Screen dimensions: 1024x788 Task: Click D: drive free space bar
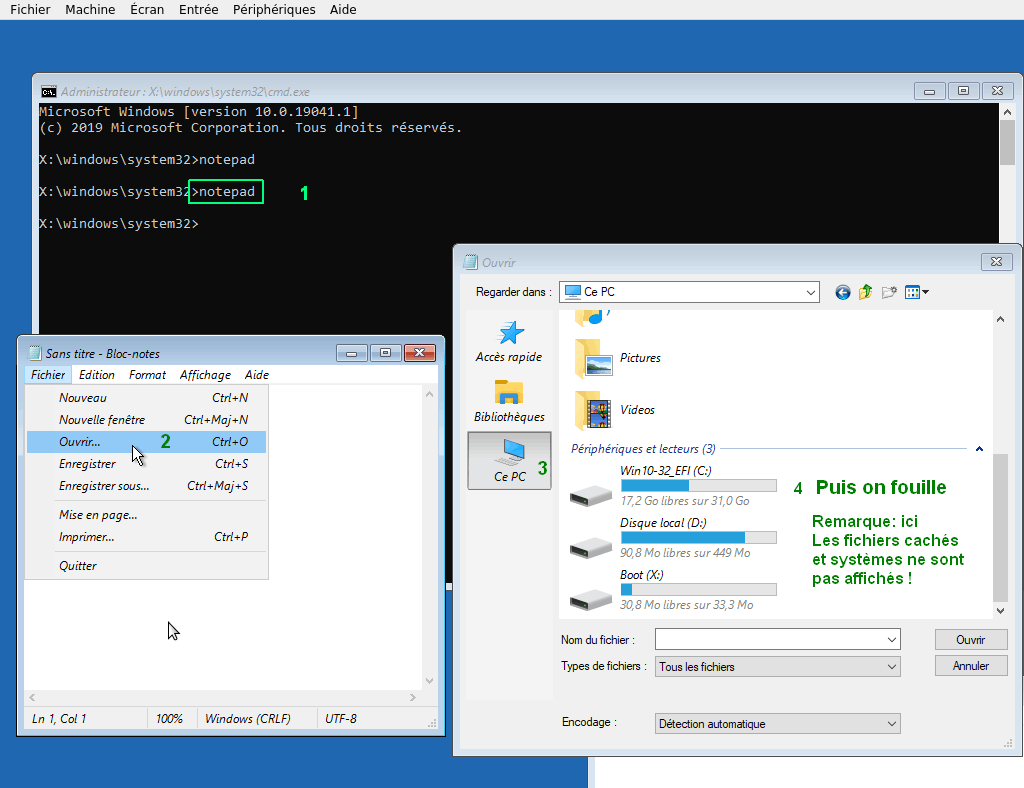point(699,537)
